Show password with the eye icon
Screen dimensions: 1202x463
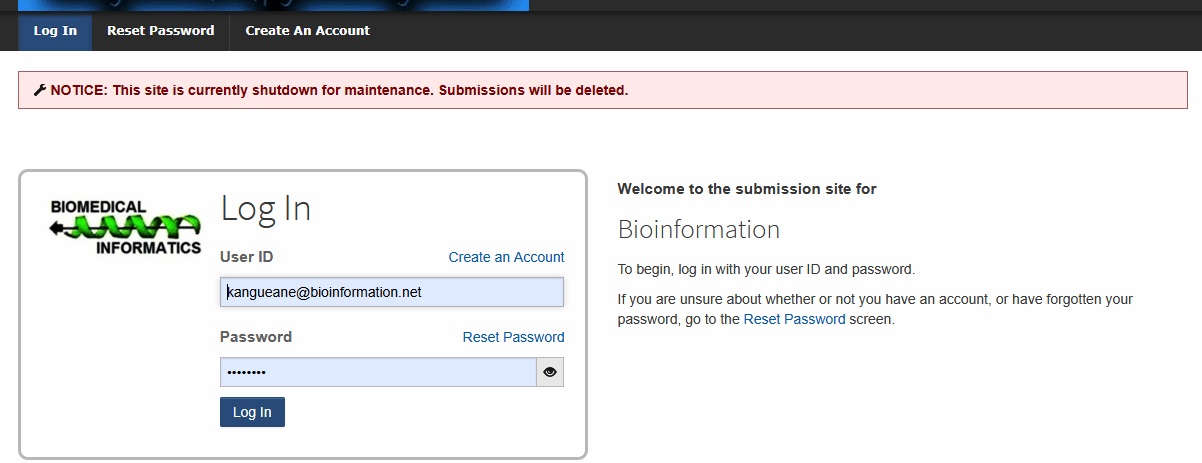[x=550, y=372]
